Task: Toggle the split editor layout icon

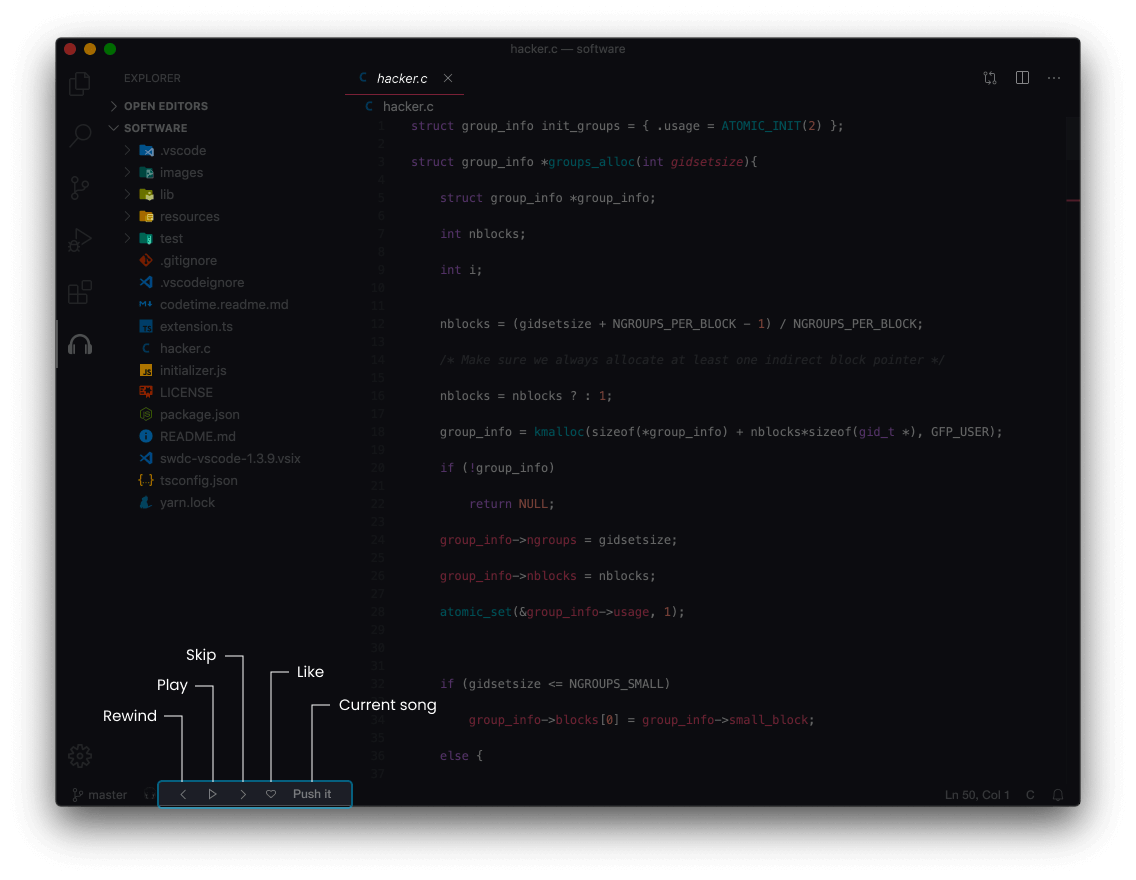Action: point(1021,77)
